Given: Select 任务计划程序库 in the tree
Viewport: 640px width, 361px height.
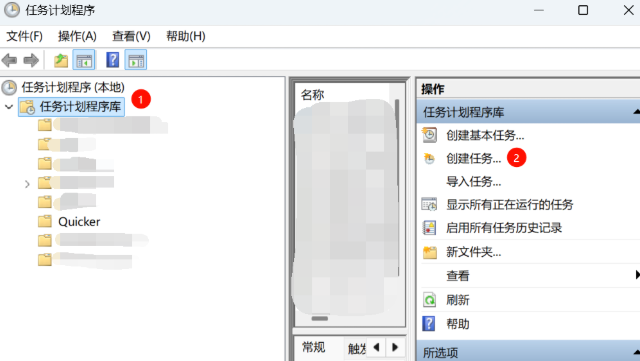Looking at the screenshot, I should coord(80,107).
